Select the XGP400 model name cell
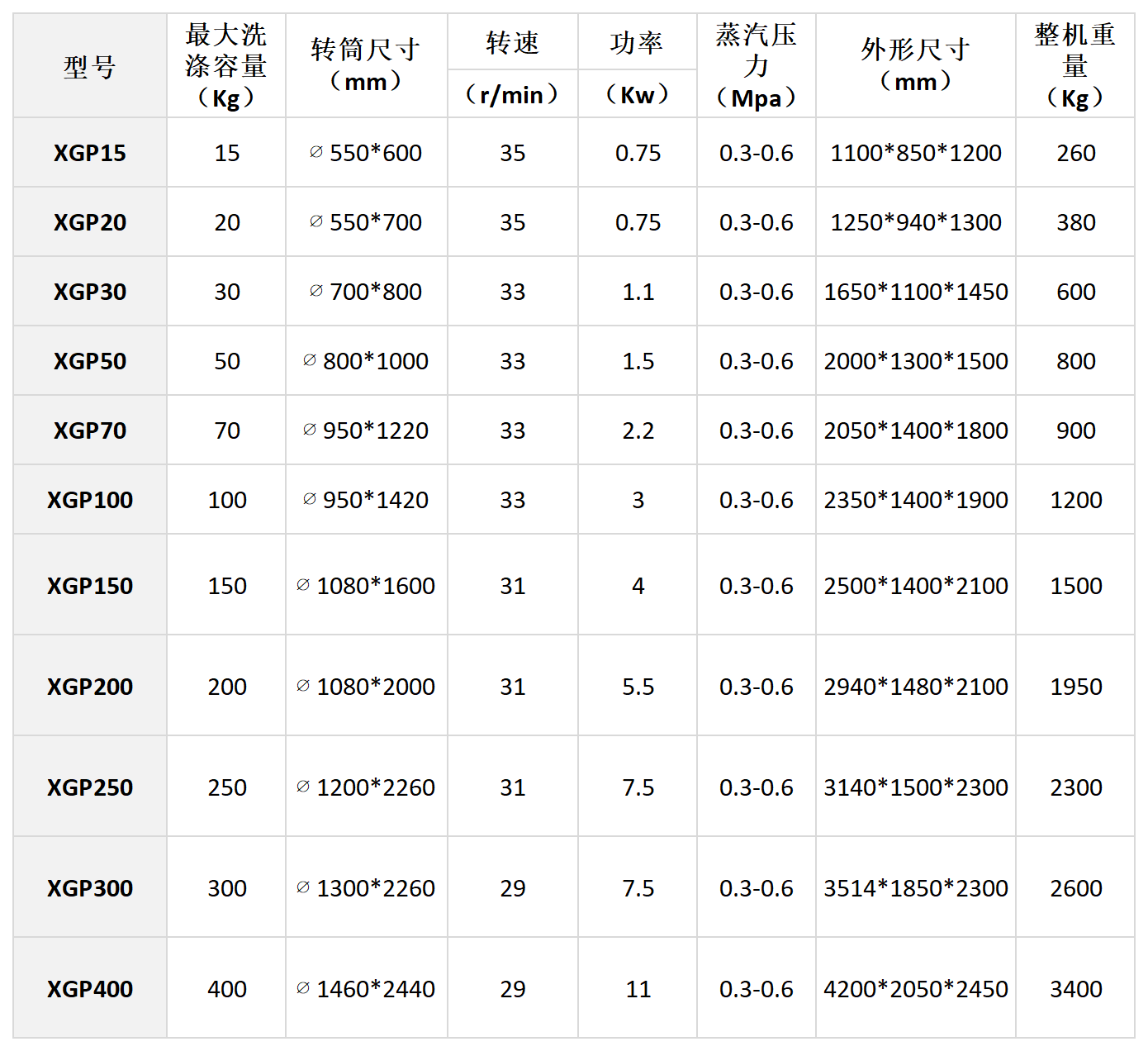This screenshot has width=1148, height=1051. 90,989
